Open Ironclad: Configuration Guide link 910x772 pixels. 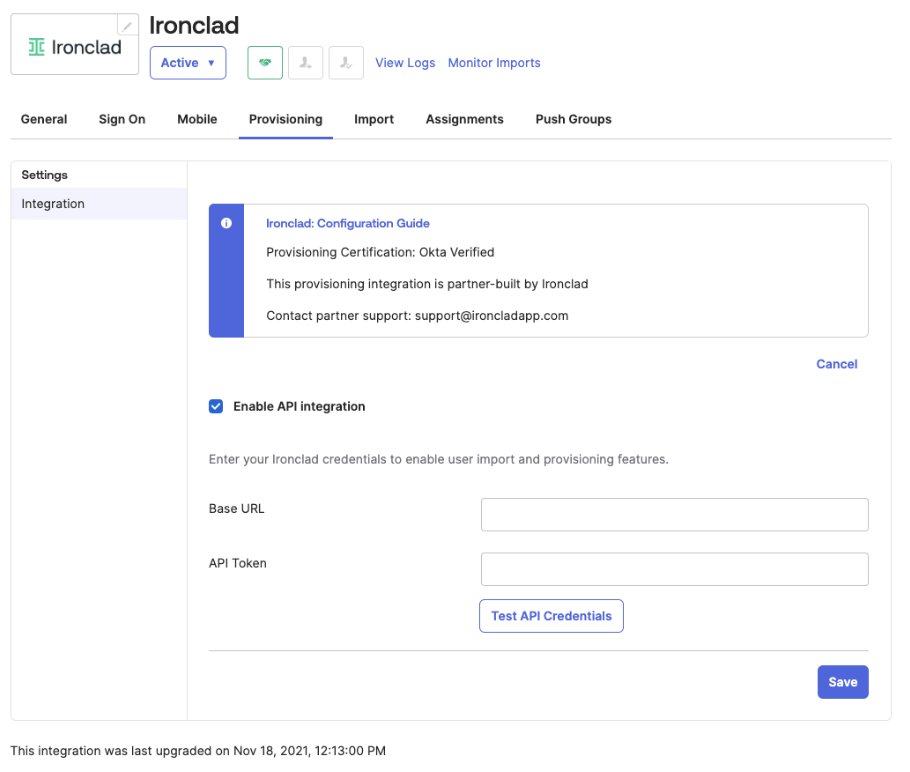point(348,223)
